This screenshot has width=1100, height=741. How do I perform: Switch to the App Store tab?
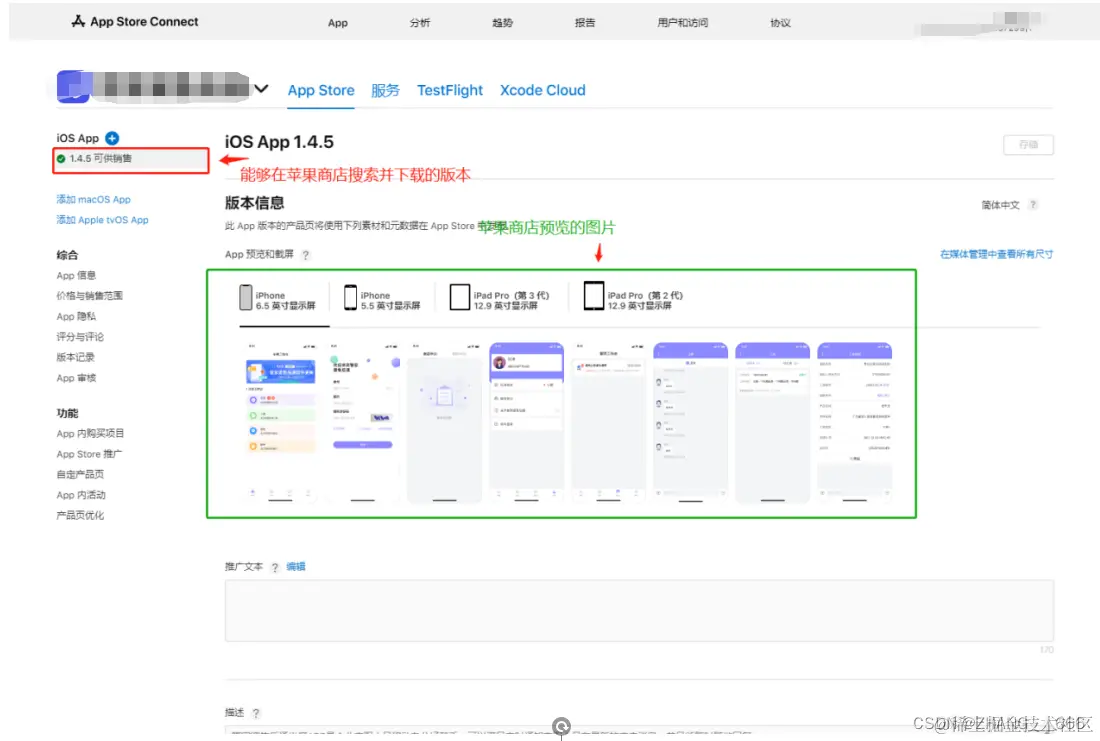[x=321, y=91]
